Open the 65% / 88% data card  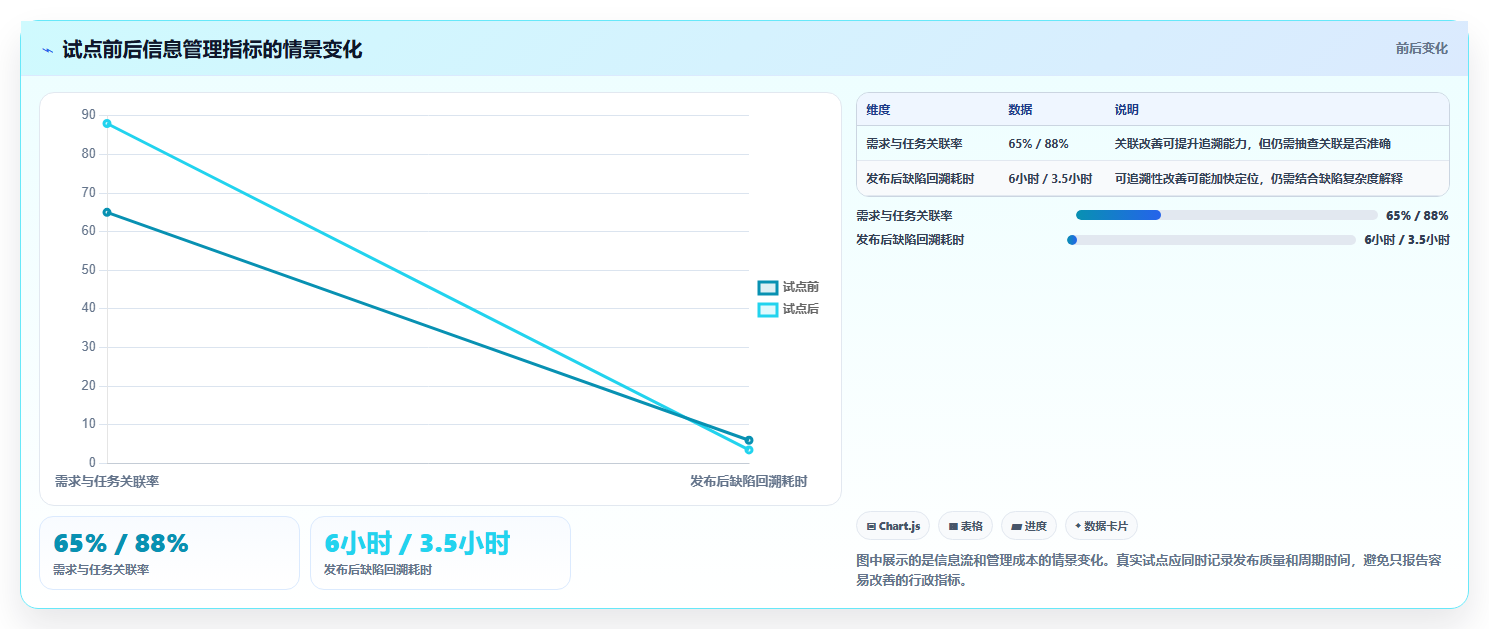(169, 553)
